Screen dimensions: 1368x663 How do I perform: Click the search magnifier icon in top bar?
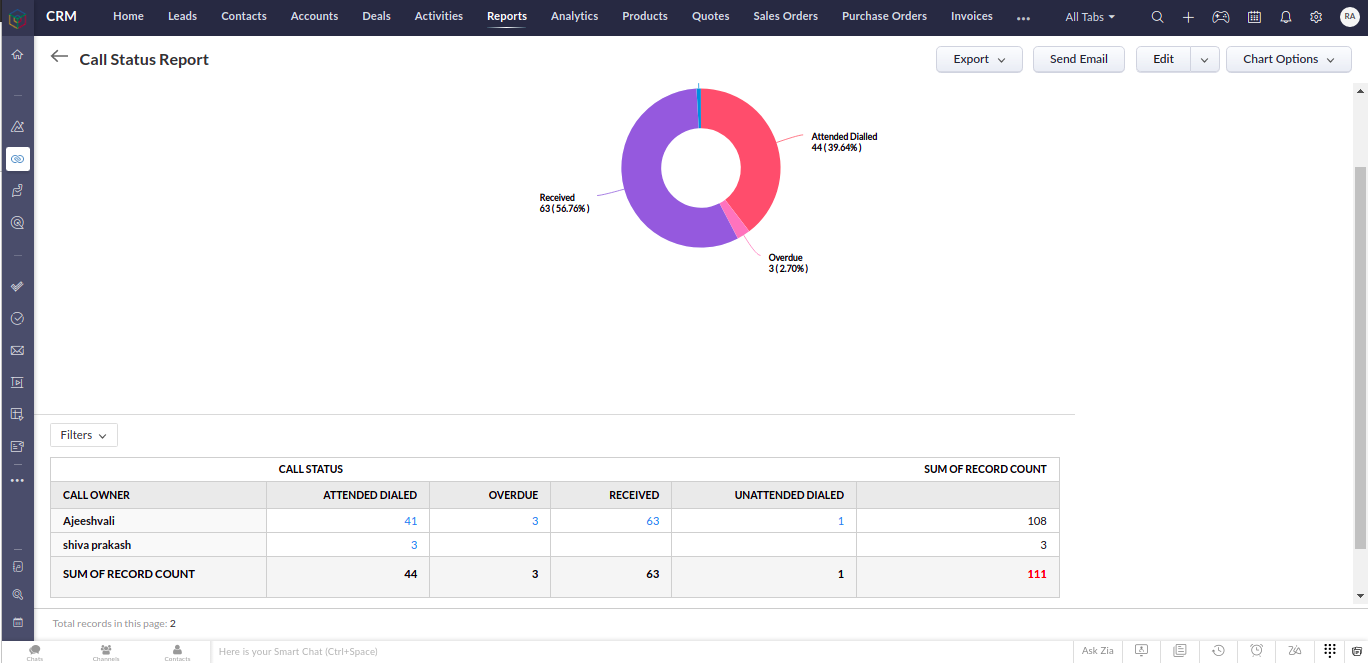(1157, 17)
